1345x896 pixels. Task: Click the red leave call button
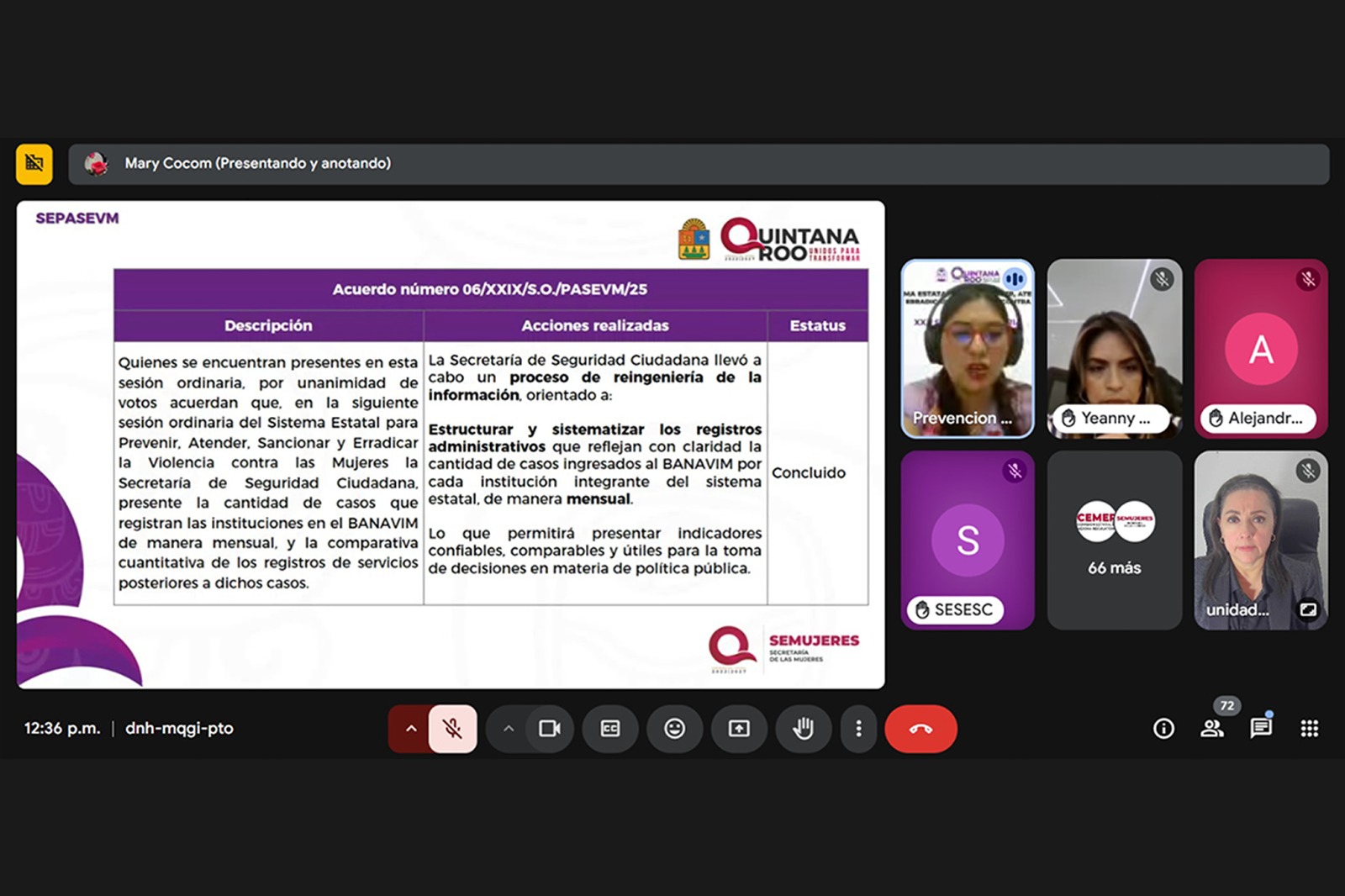pyautogui.click(x=920, y=729)
